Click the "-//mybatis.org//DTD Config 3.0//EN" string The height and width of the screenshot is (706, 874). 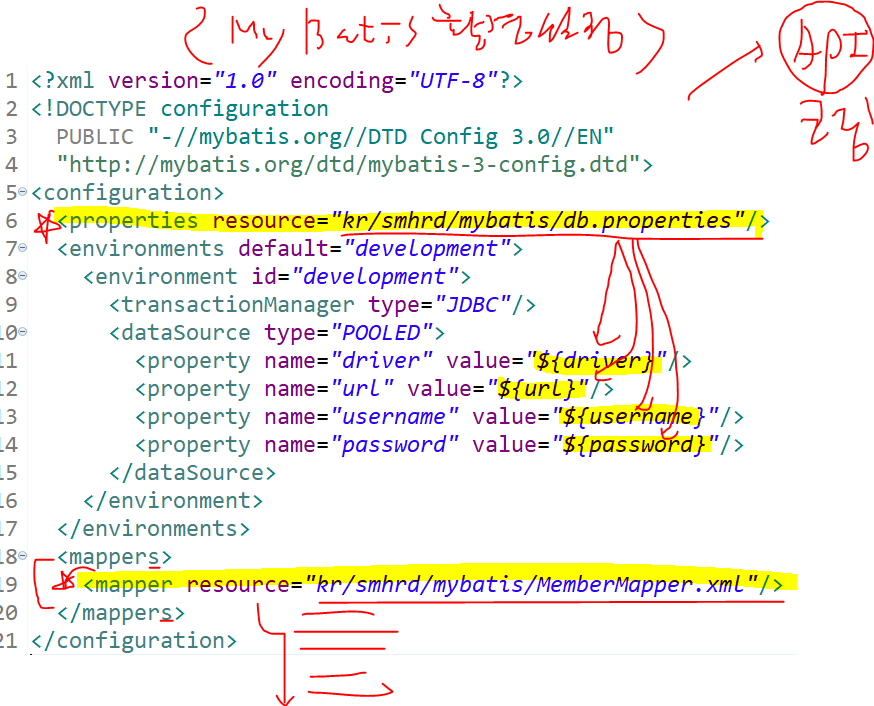click(381, 137)
